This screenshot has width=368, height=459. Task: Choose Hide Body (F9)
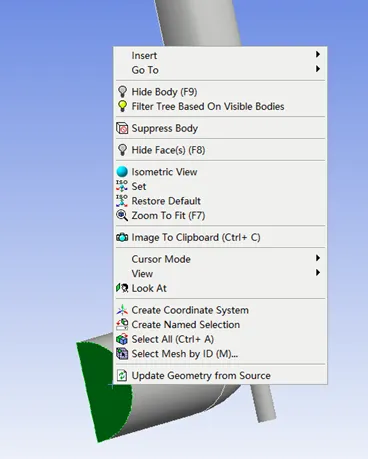[x=221, y=92]
